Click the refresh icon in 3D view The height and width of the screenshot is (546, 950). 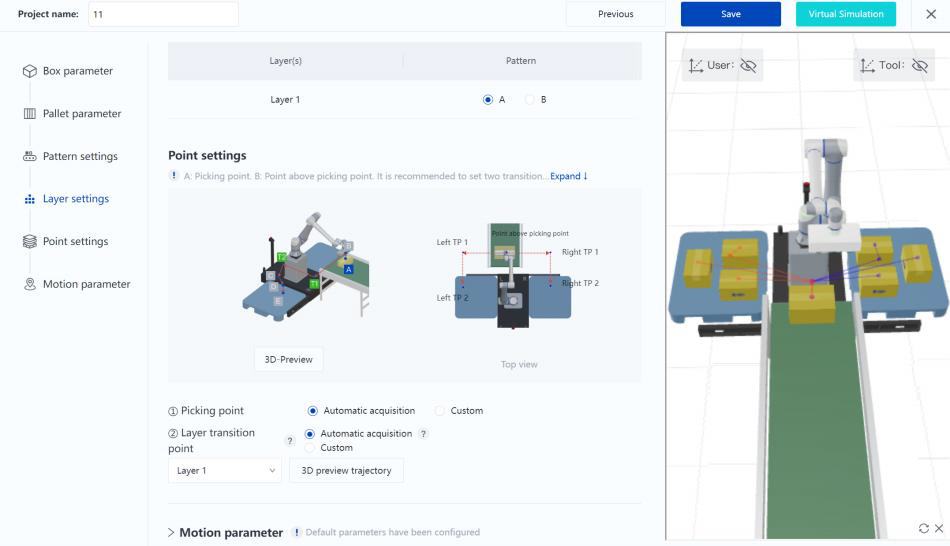point(923,528)
